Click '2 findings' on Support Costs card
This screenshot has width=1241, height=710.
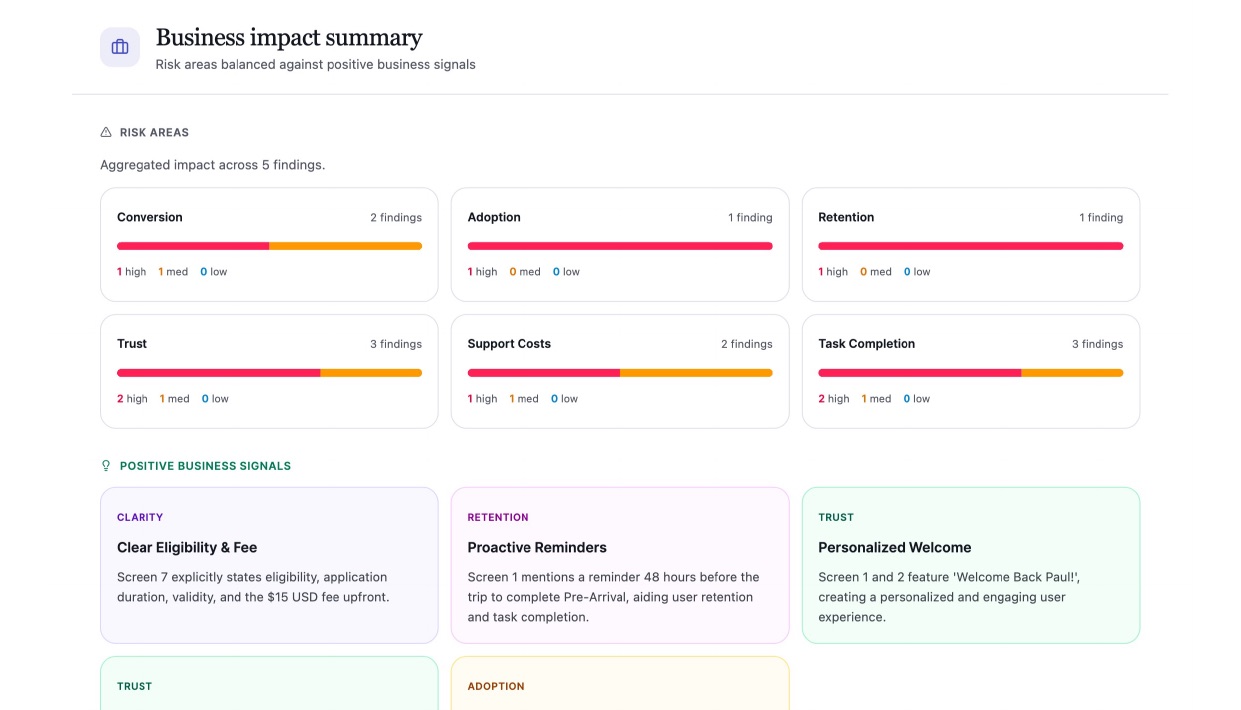(x=747, y=345)
